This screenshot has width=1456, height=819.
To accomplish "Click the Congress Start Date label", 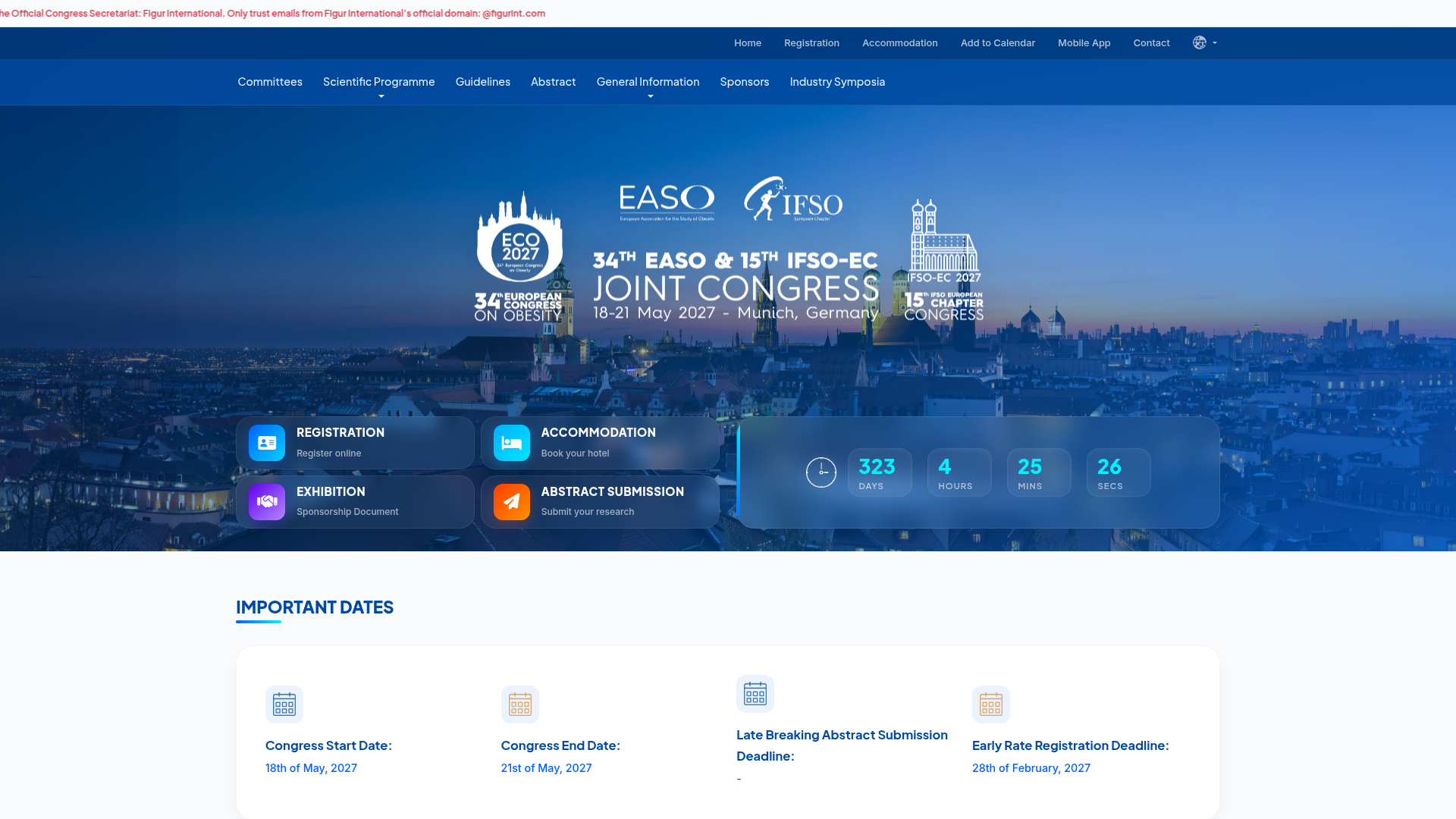I will tap(329, 745).
